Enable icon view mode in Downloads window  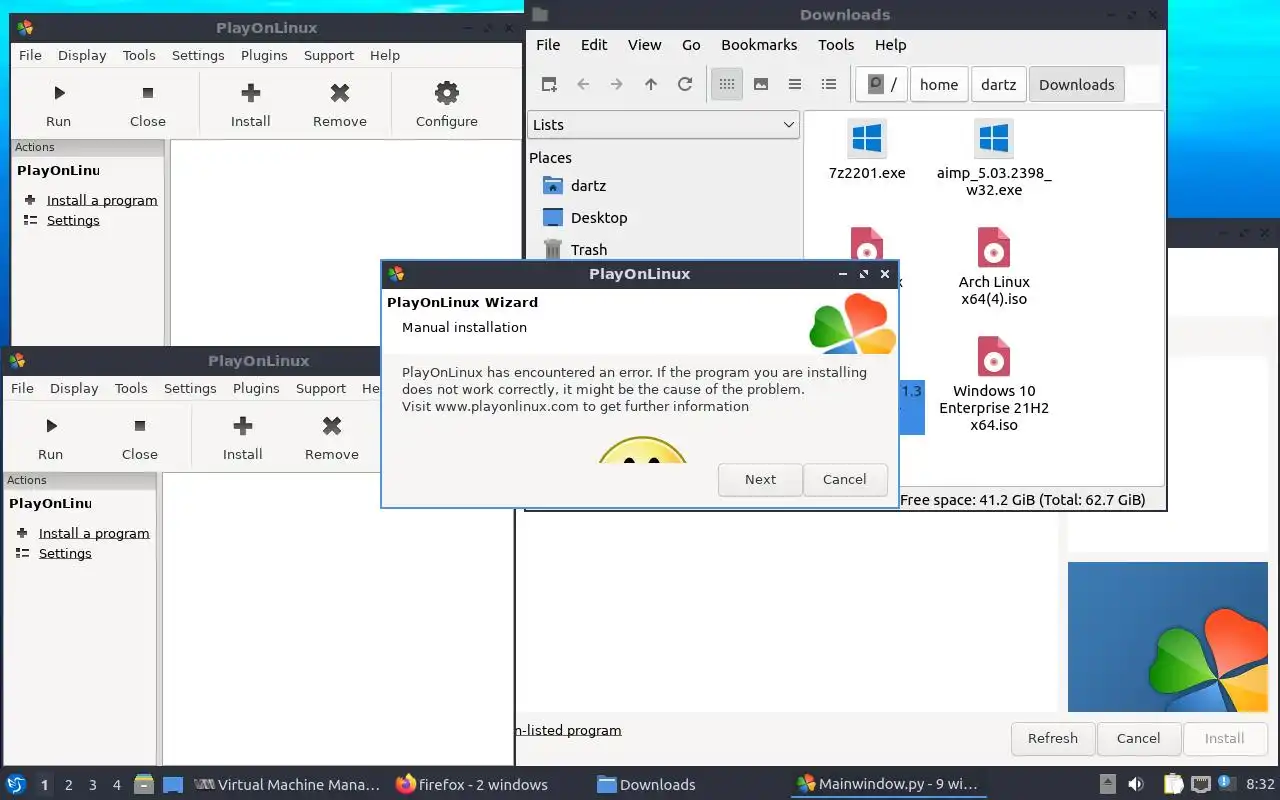(x=727, y=85)
